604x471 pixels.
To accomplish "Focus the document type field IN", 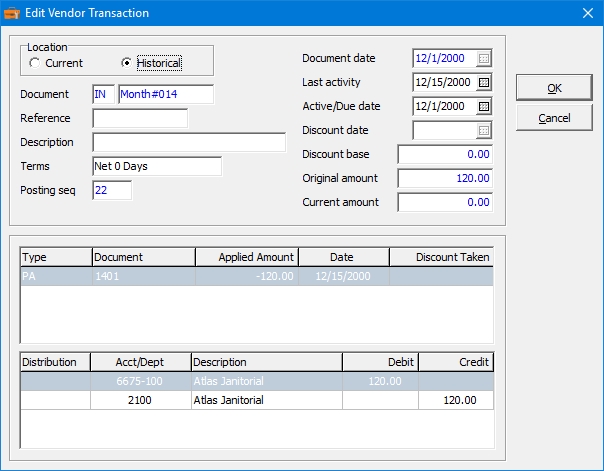I will point(104,94).
